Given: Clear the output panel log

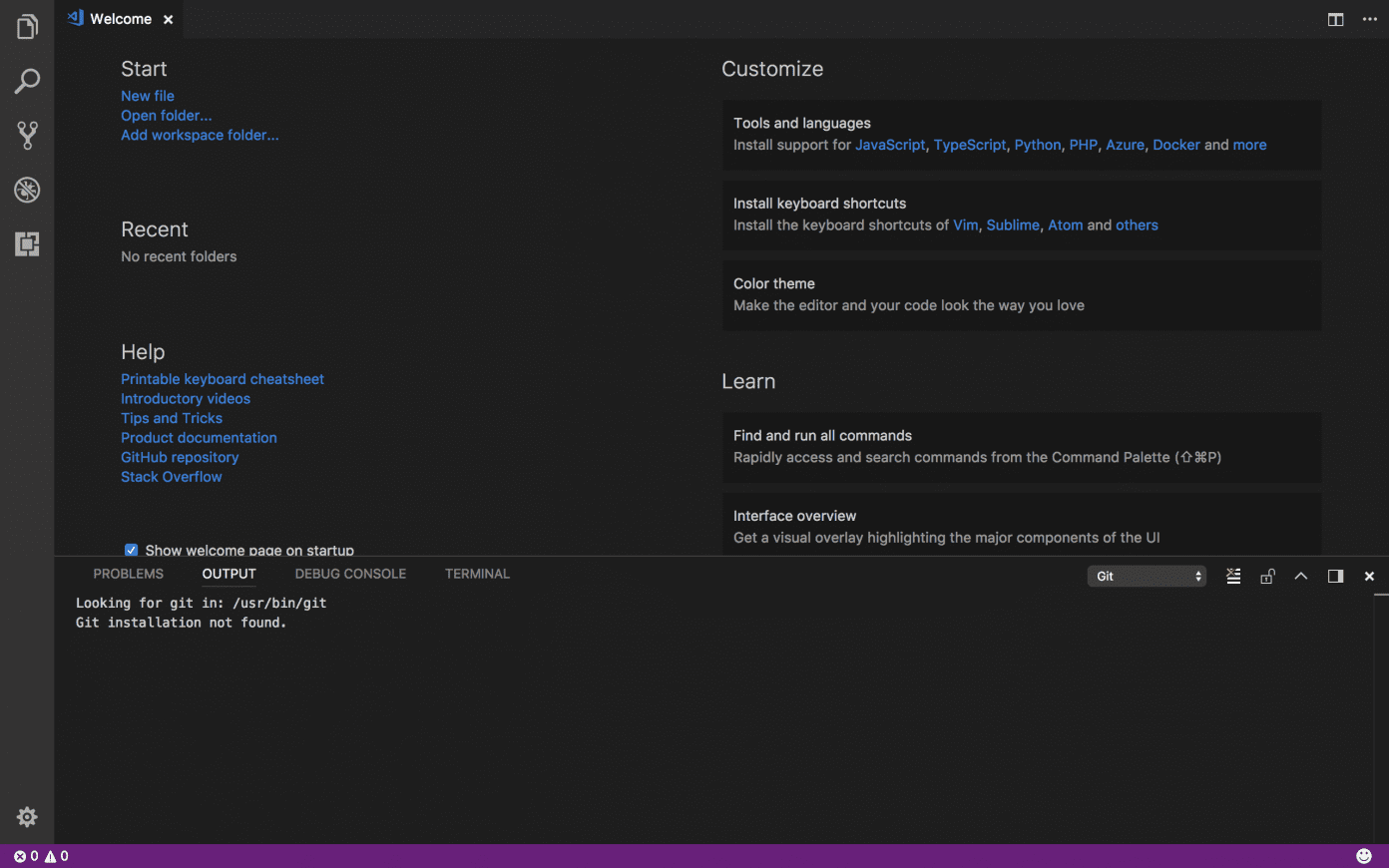Looking at the screenshot, I should (1233, 576).
